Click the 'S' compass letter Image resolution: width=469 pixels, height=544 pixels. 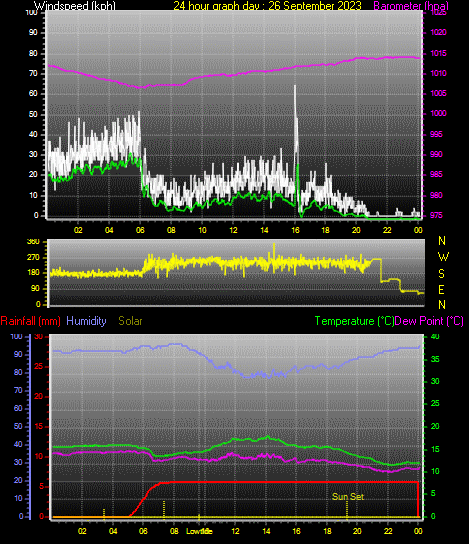coord(441,274)
